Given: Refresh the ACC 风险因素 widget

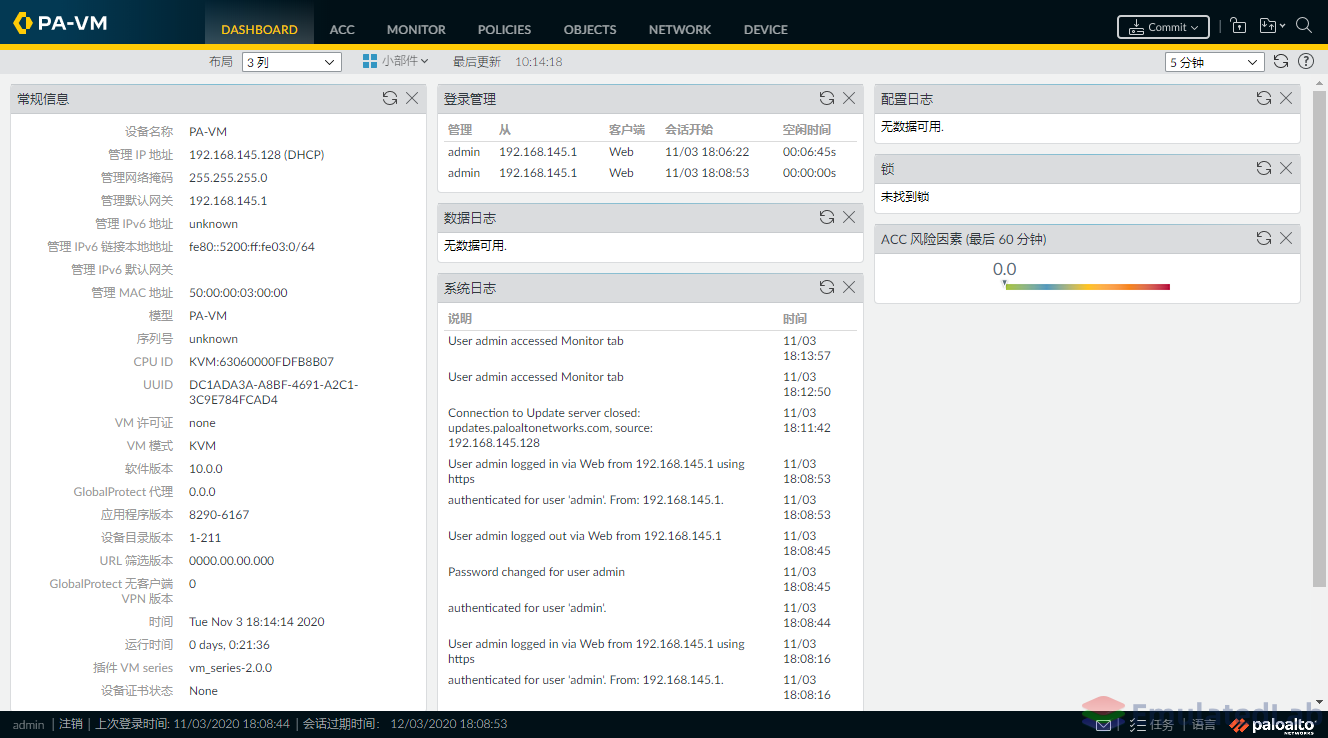Looking at the screenshot, I should click(1264, 238).
